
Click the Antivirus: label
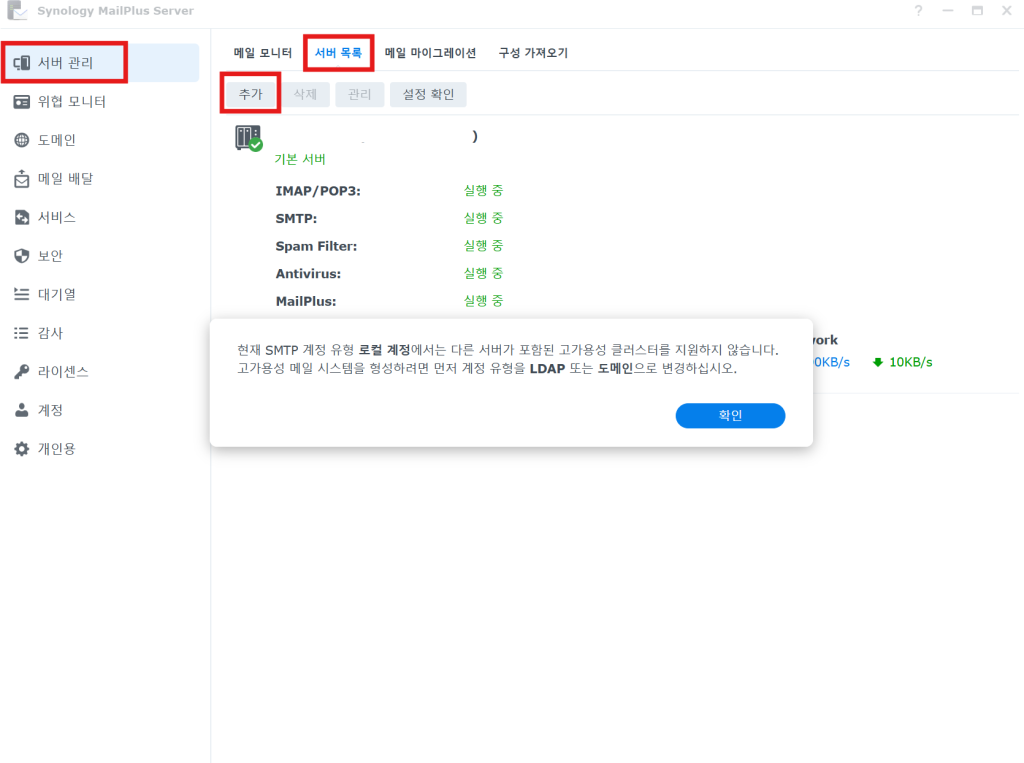tap(308, 274)
